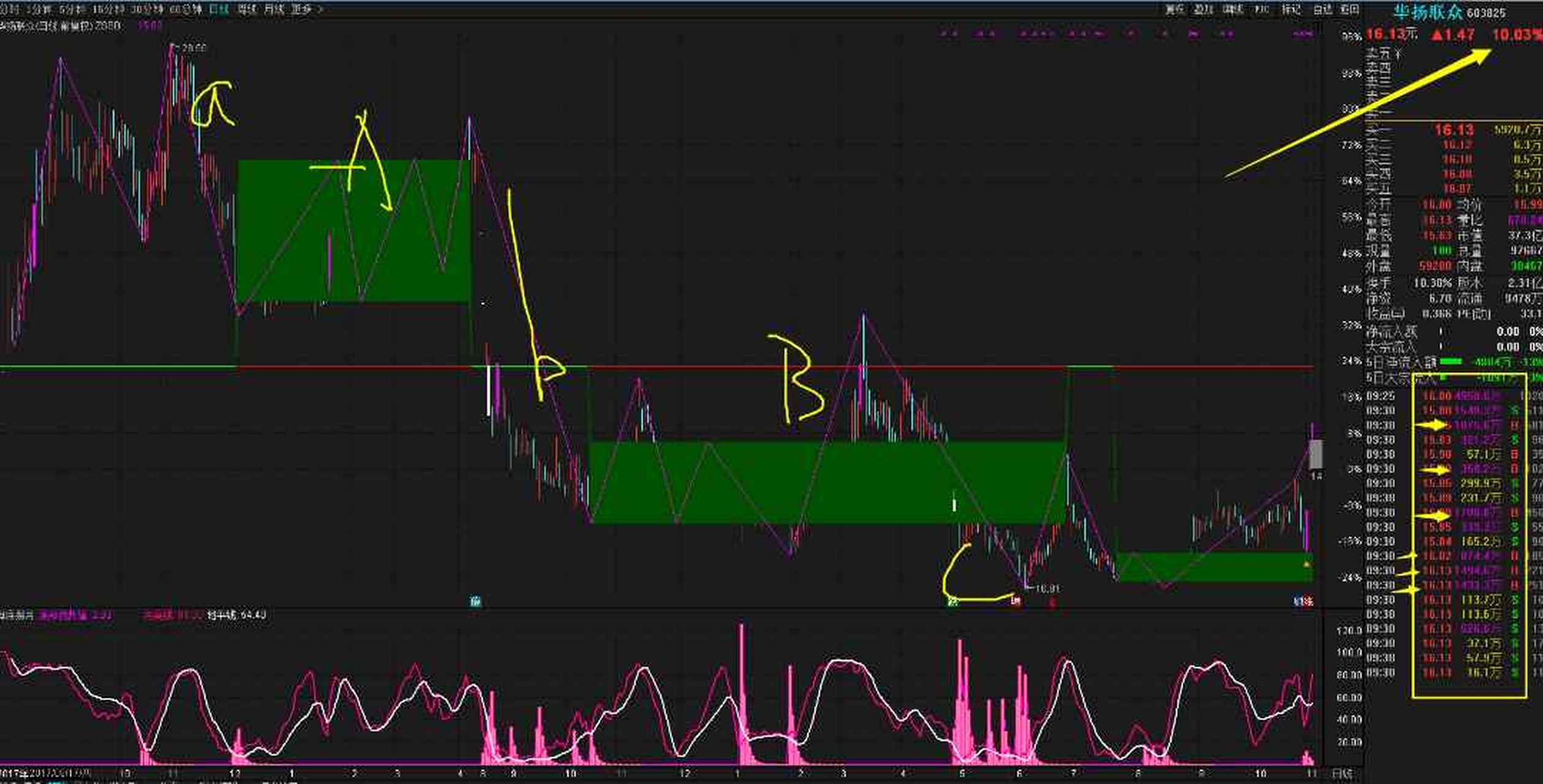Click the 64.43 indicator value label
The width and height of the screenshot is (1543, 784).
point(252,615)
